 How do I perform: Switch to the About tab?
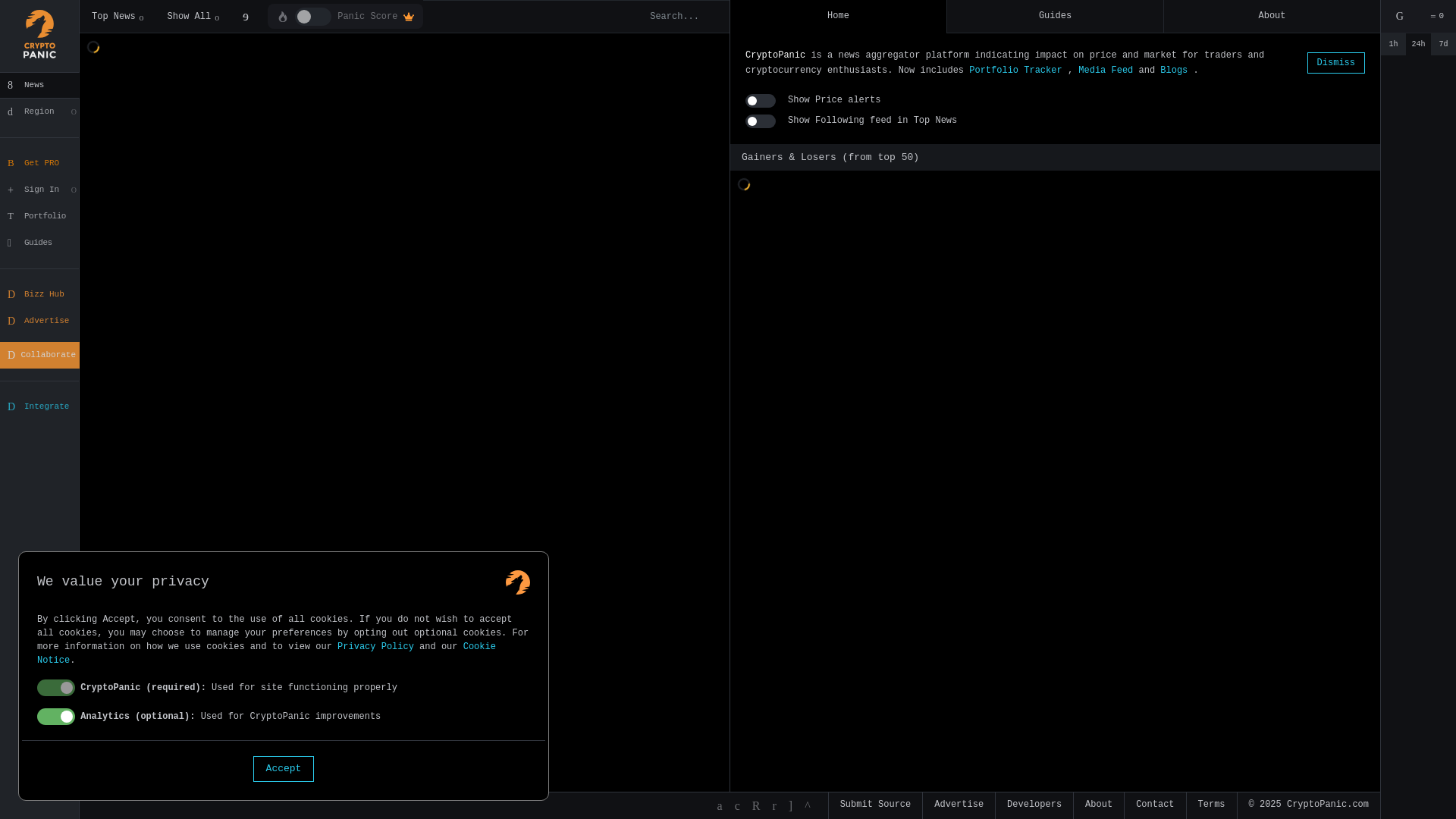[1272, 17]
